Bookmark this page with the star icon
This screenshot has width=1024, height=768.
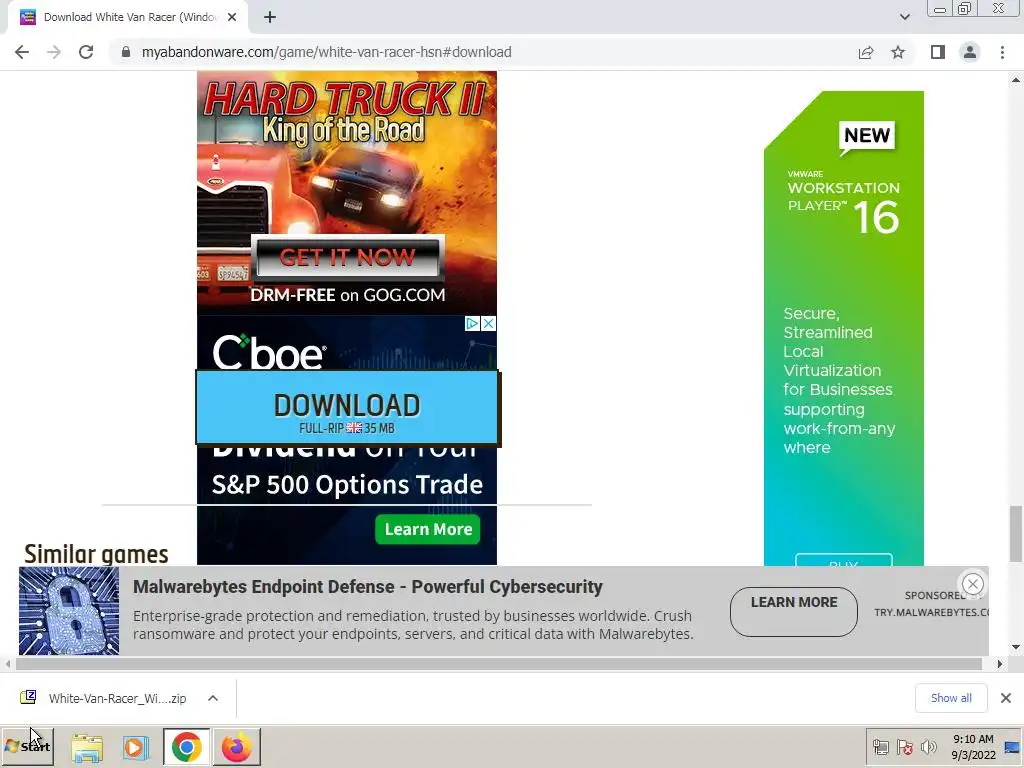coord(898,52)
